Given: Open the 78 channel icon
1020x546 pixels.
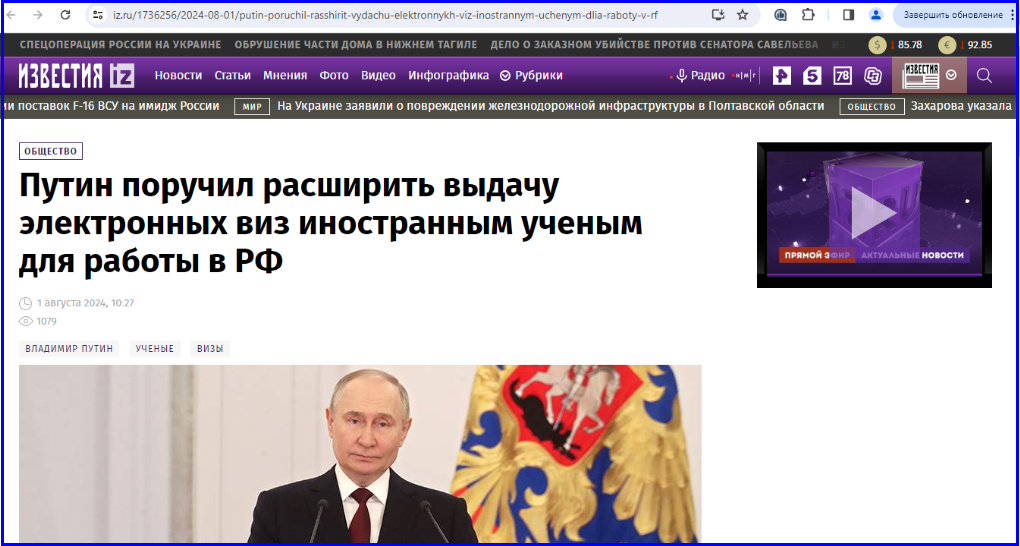Looking at the screenshot, I should (842, 76).
